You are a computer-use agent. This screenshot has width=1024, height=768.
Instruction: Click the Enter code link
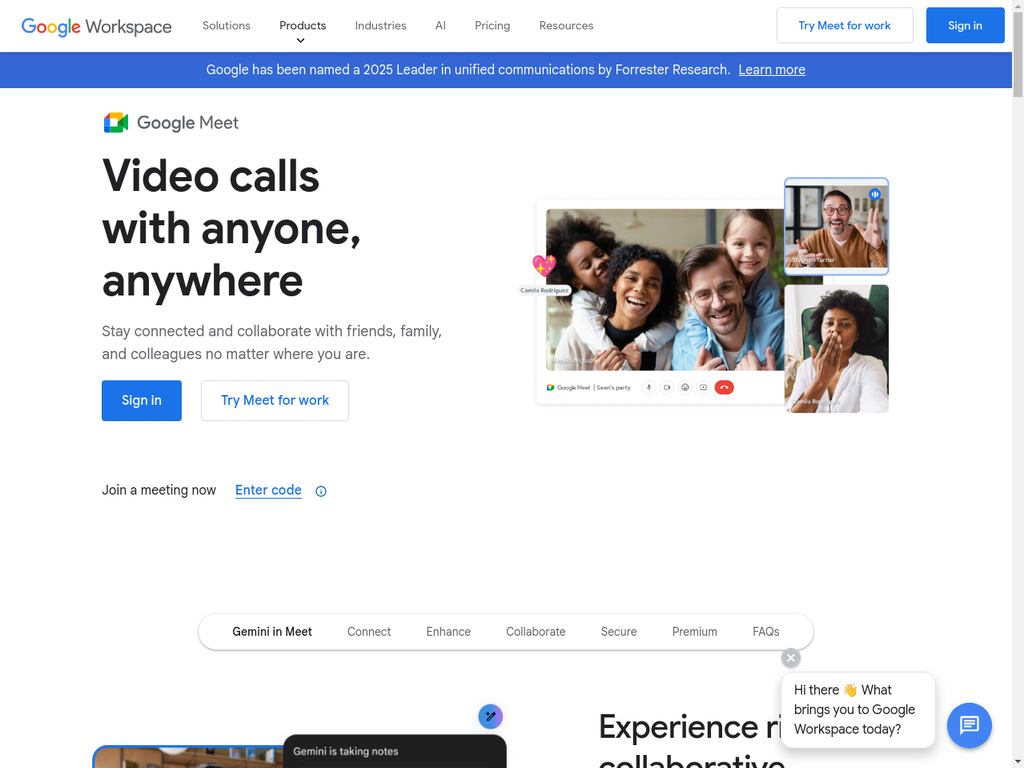point(268,490)
